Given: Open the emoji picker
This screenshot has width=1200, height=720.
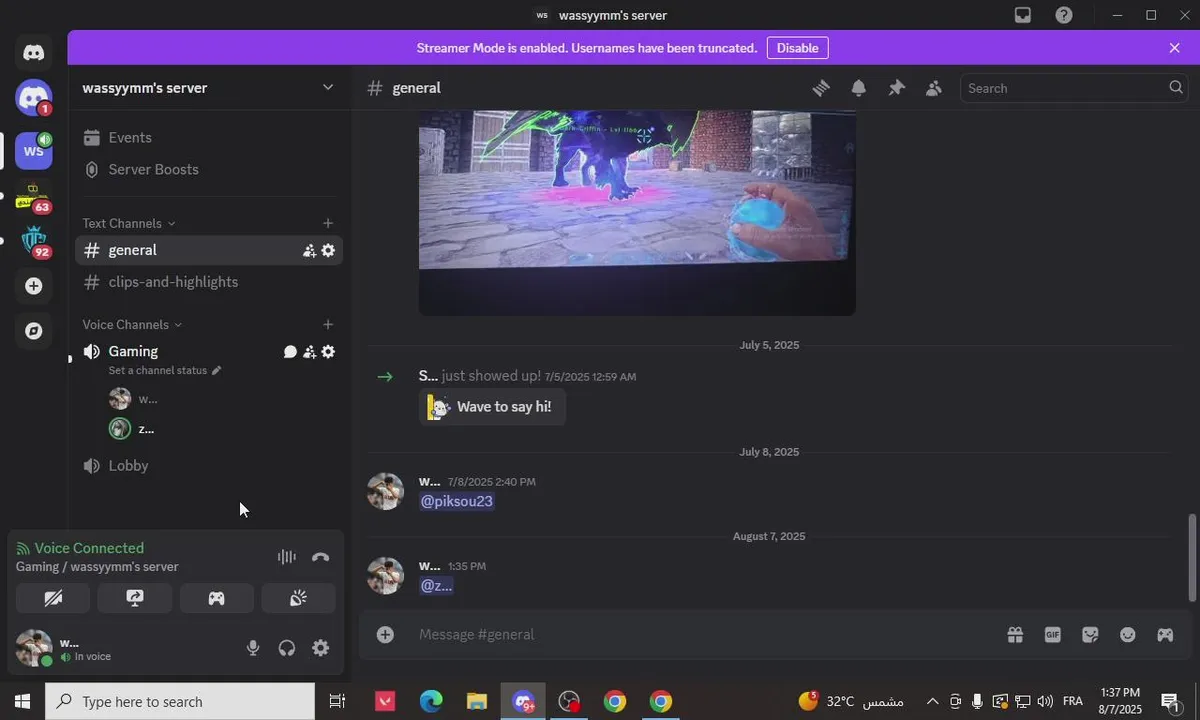Looking at the screenshot, I should [1127, 634].
